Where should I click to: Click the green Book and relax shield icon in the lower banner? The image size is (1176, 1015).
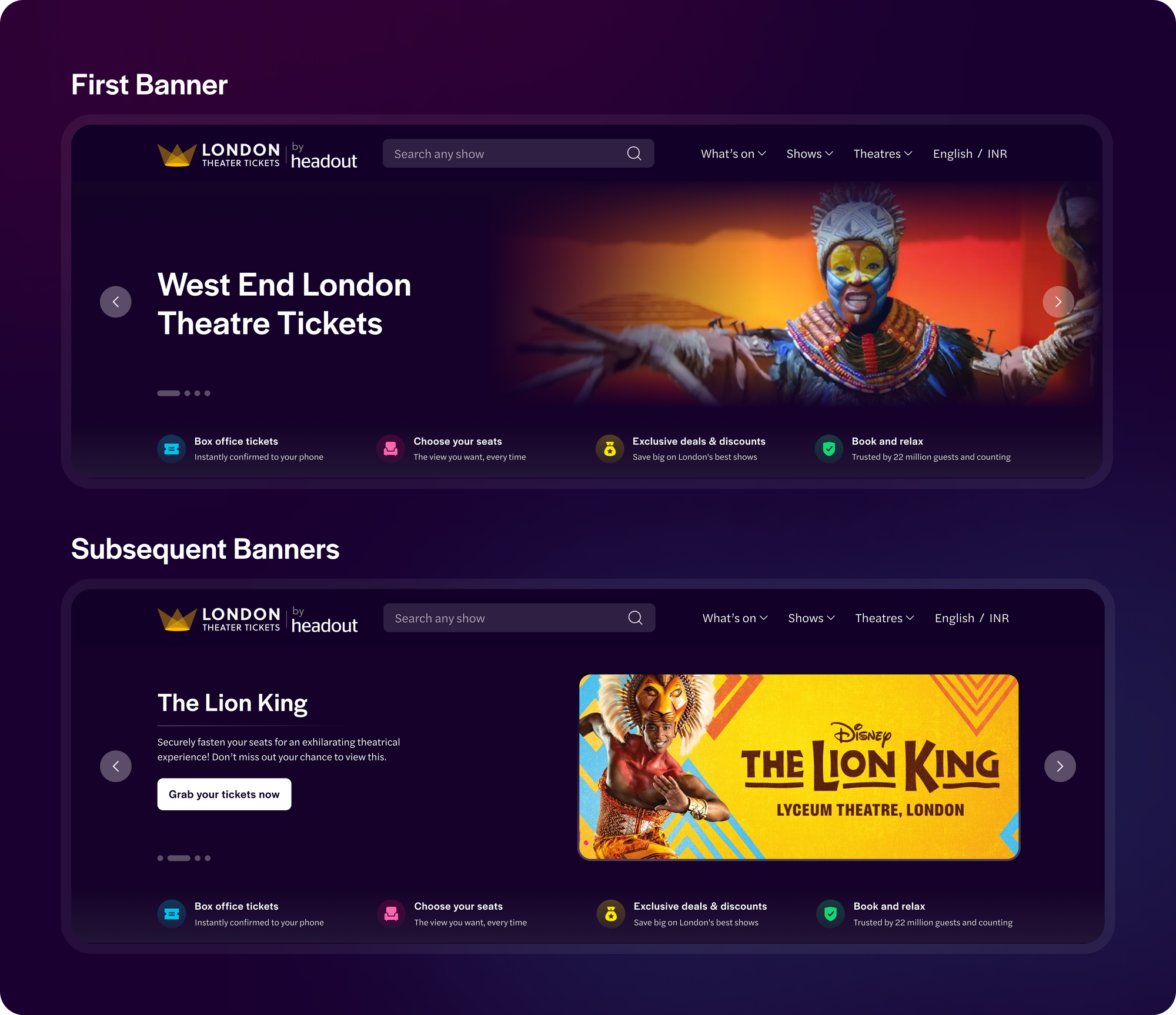click(x=830, y=914)
